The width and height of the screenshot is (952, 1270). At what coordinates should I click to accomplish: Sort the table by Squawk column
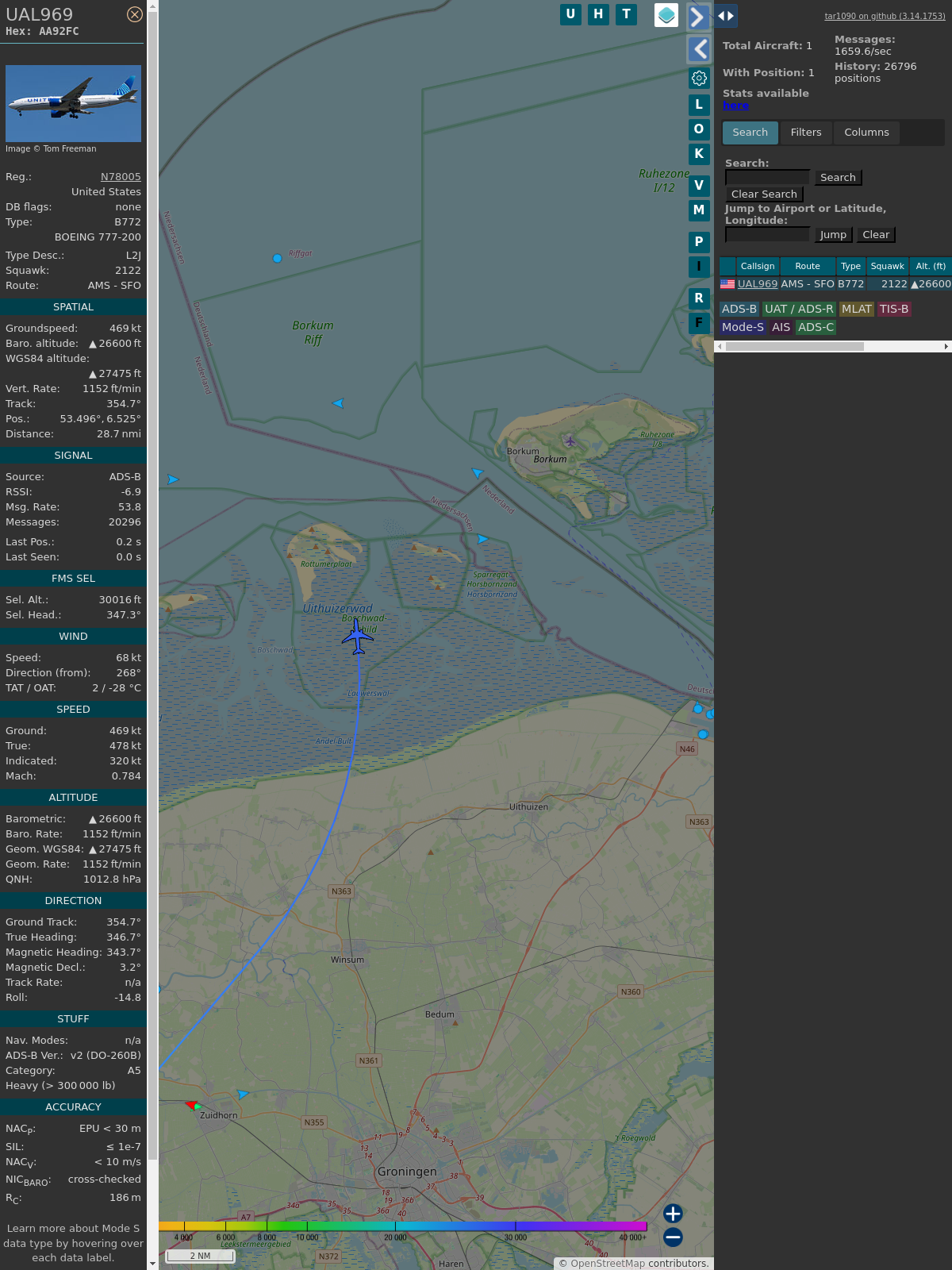888,266
